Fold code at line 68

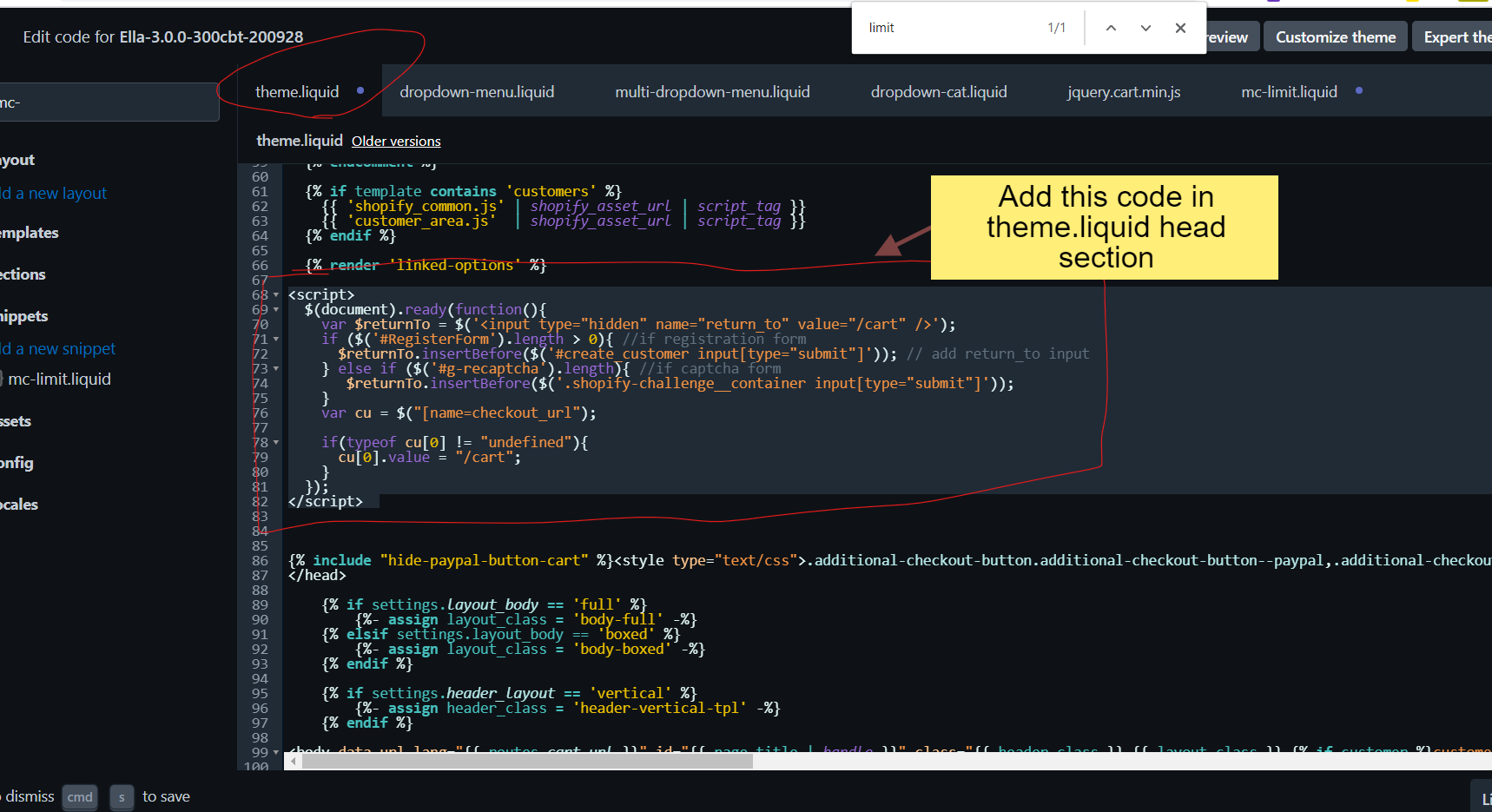(x=276, y=295)
